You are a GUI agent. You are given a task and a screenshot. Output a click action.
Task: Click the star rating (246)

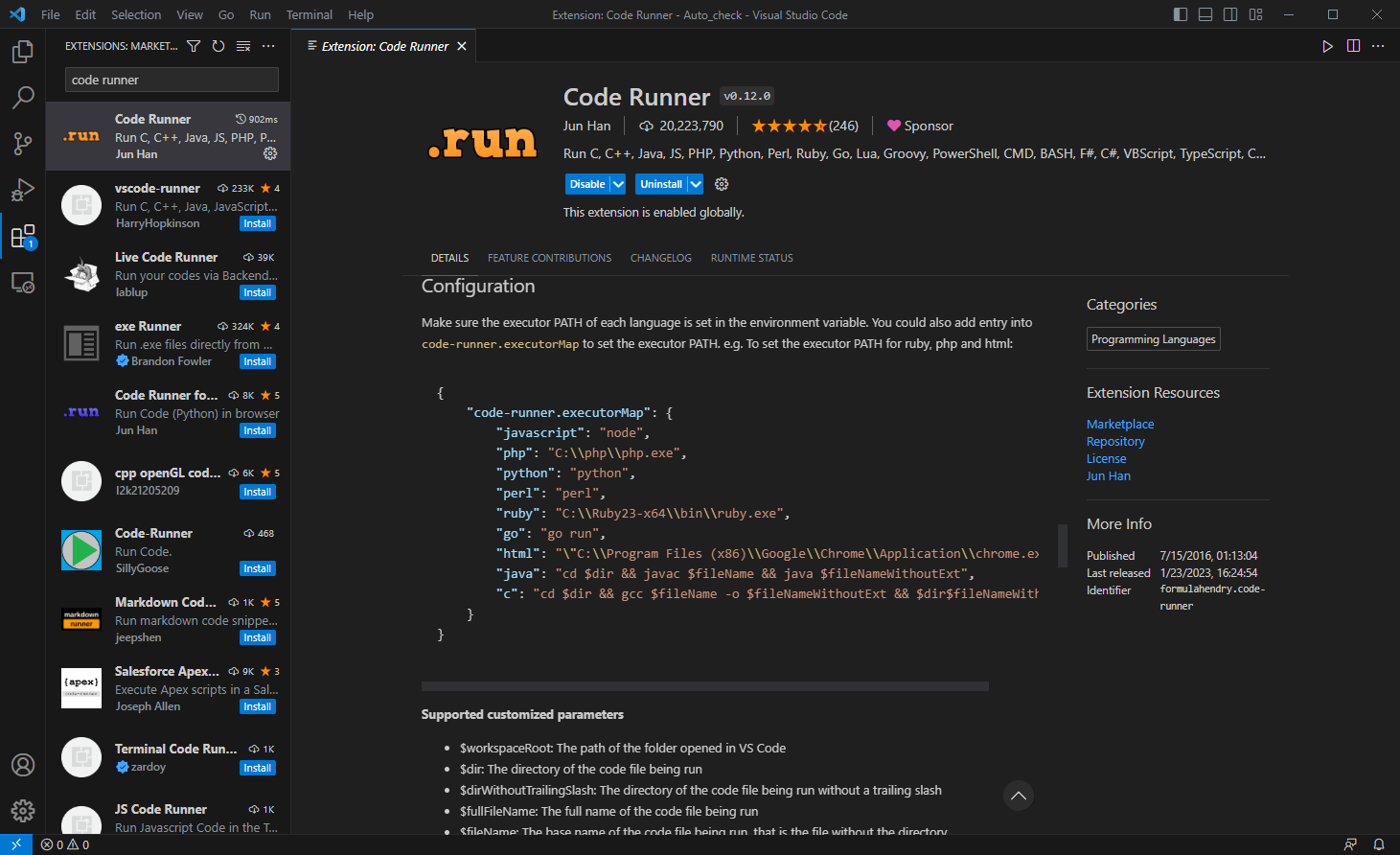pyautogui.click(x=805, y=126)
